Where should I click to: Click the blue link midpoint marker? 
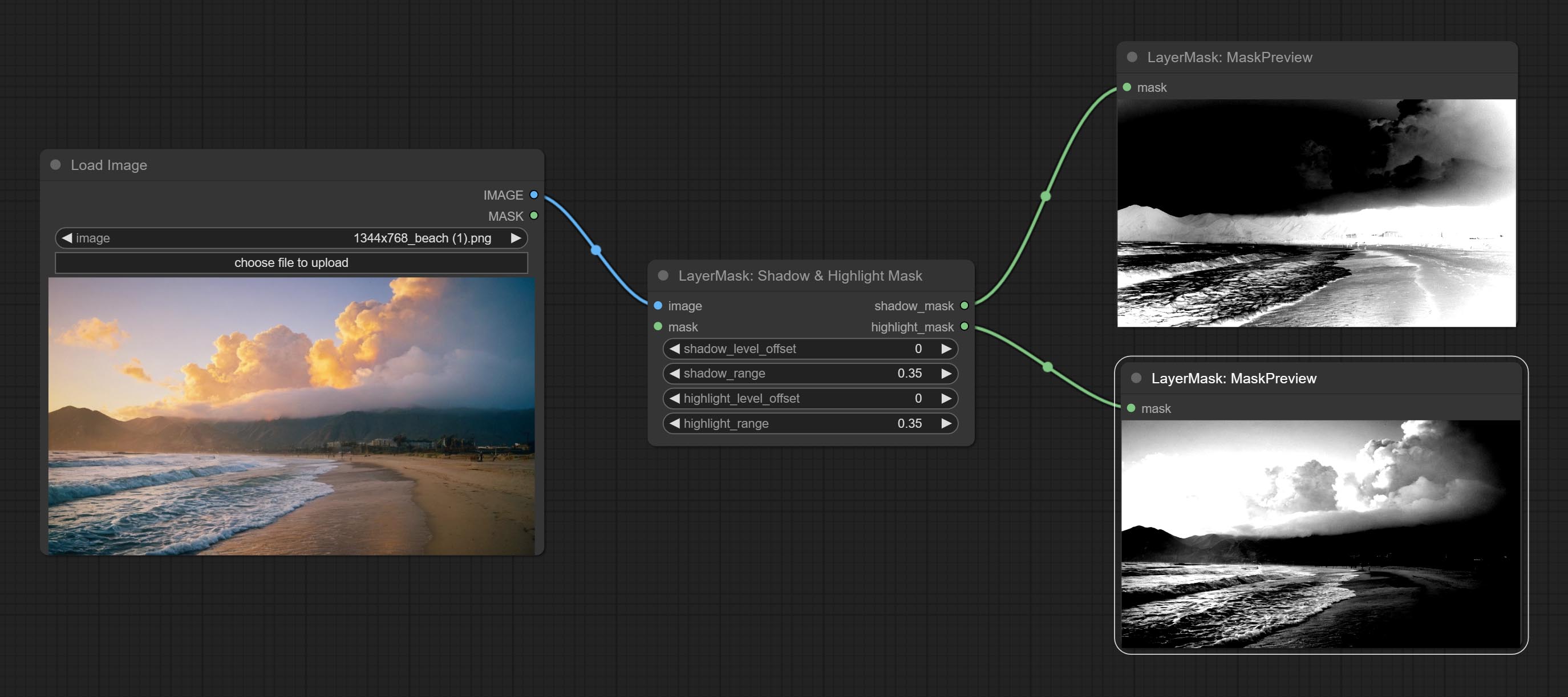596,250
